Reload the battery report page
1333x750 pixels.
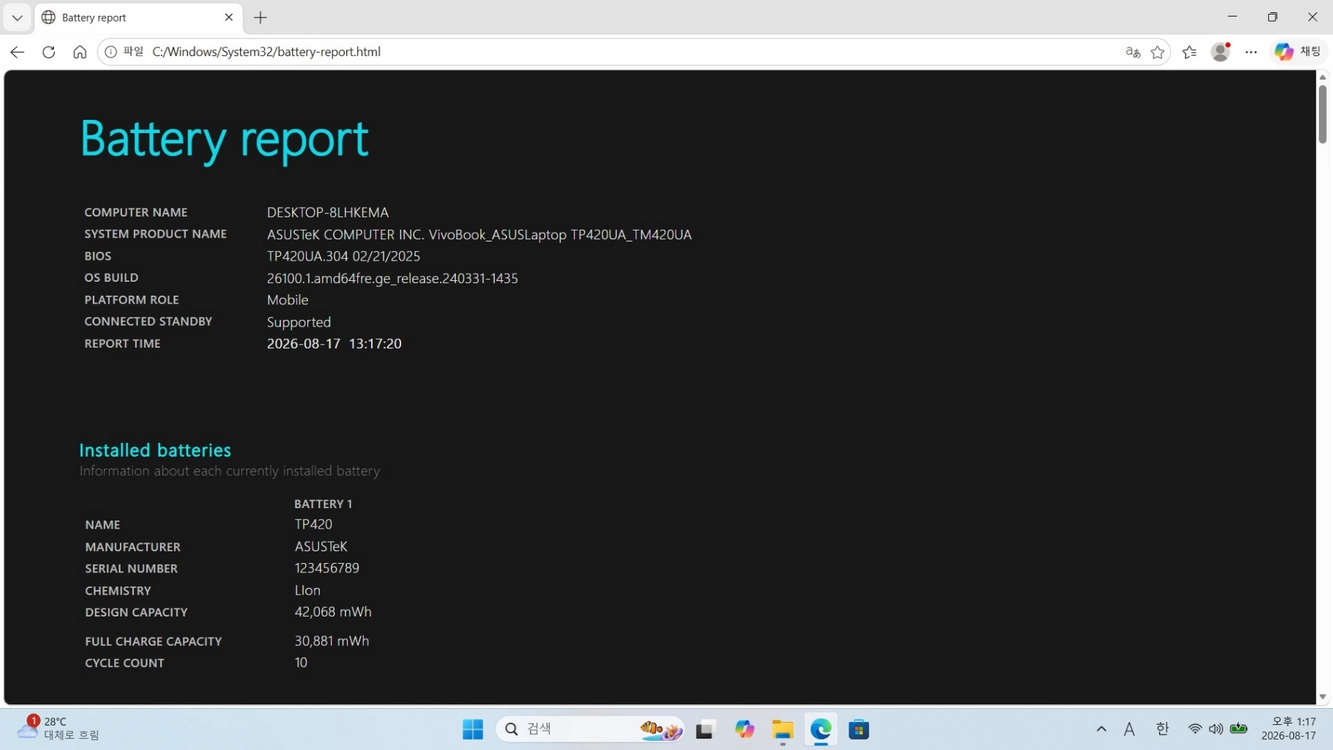click(48, 52)
